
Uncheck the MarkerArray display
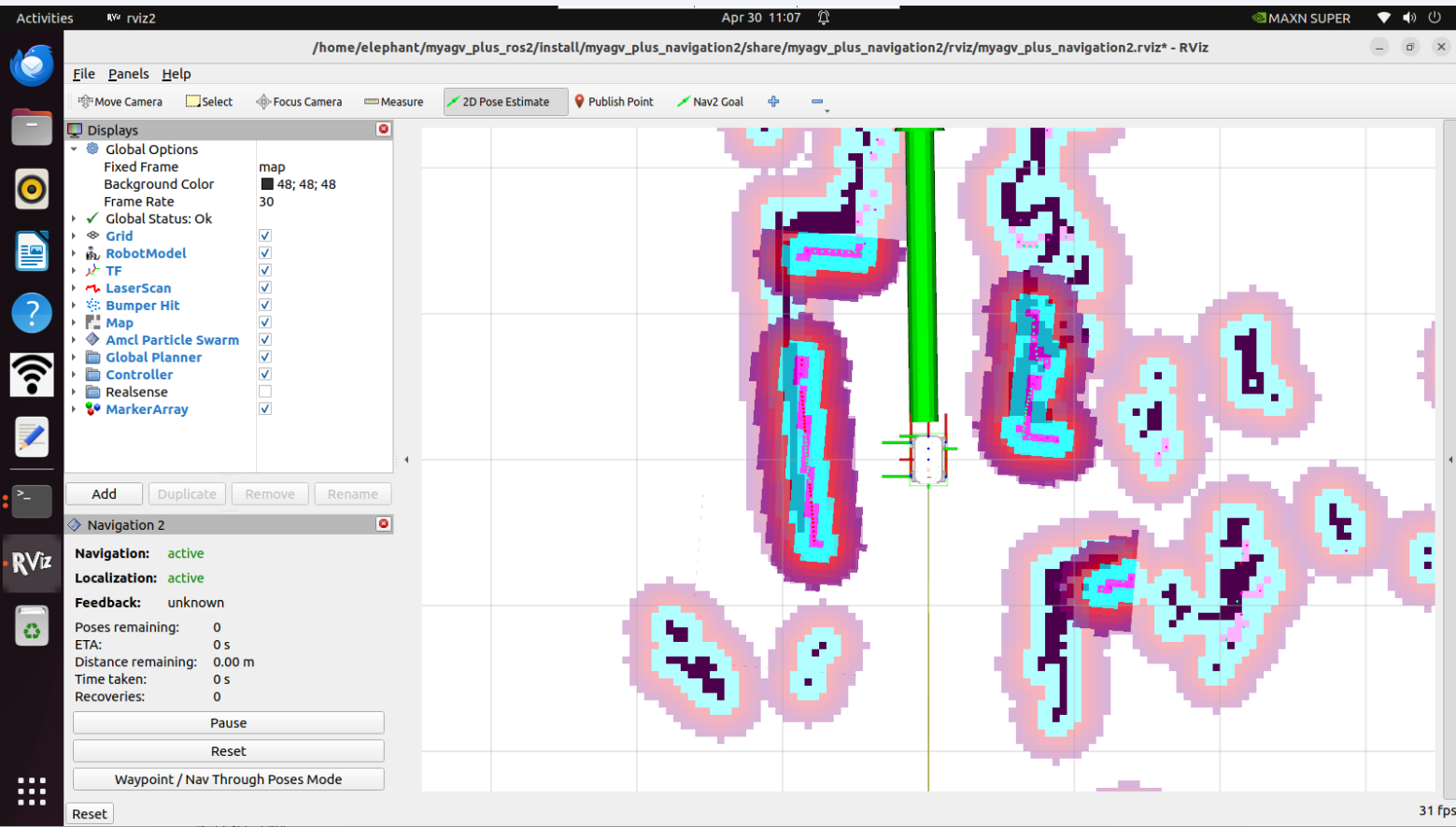(265, 409)
